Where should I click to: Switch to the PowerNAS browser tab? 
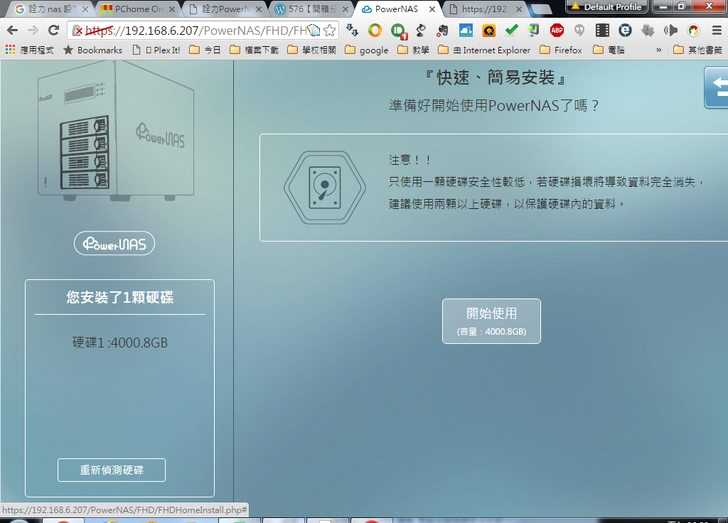click(x=395, y=9)
